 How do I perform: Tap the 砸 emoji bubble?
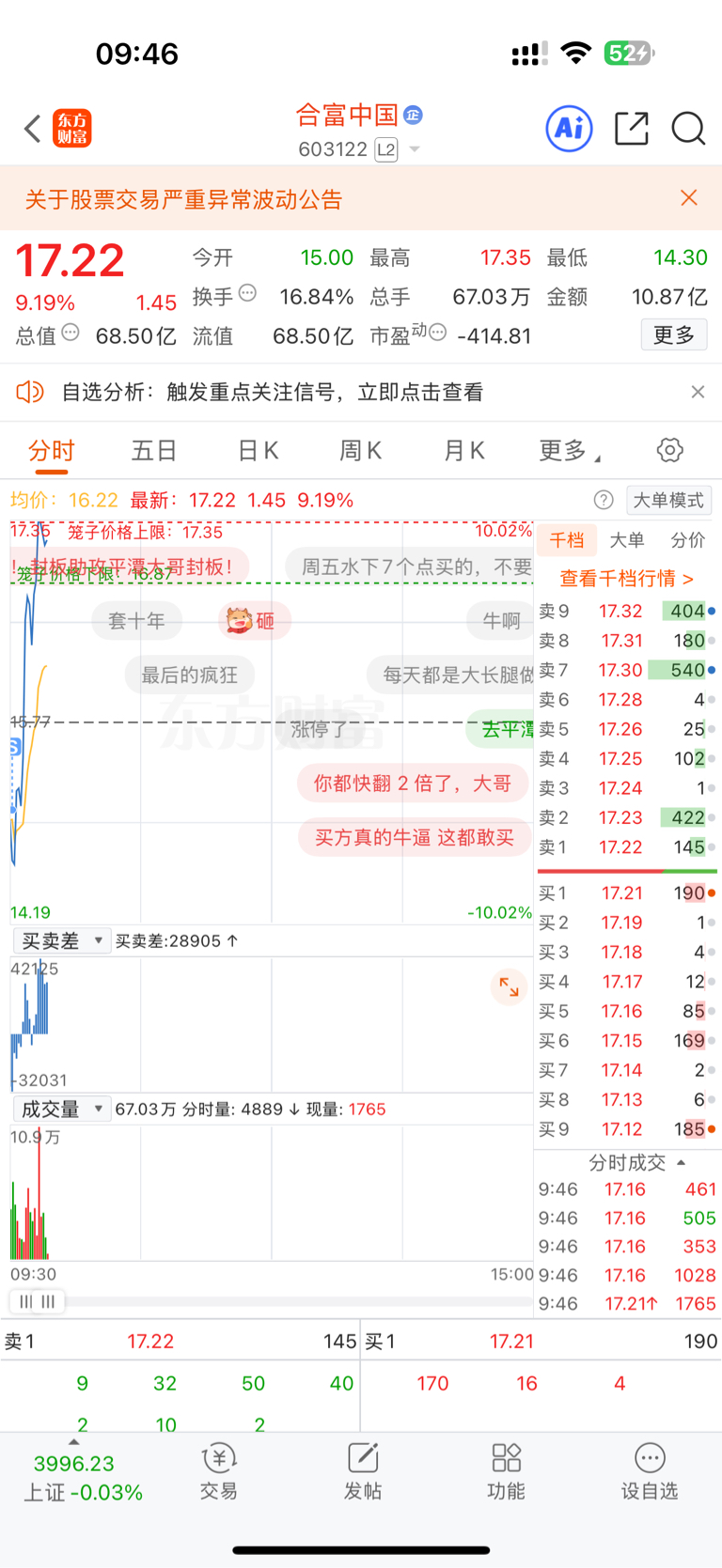point(254,620)
